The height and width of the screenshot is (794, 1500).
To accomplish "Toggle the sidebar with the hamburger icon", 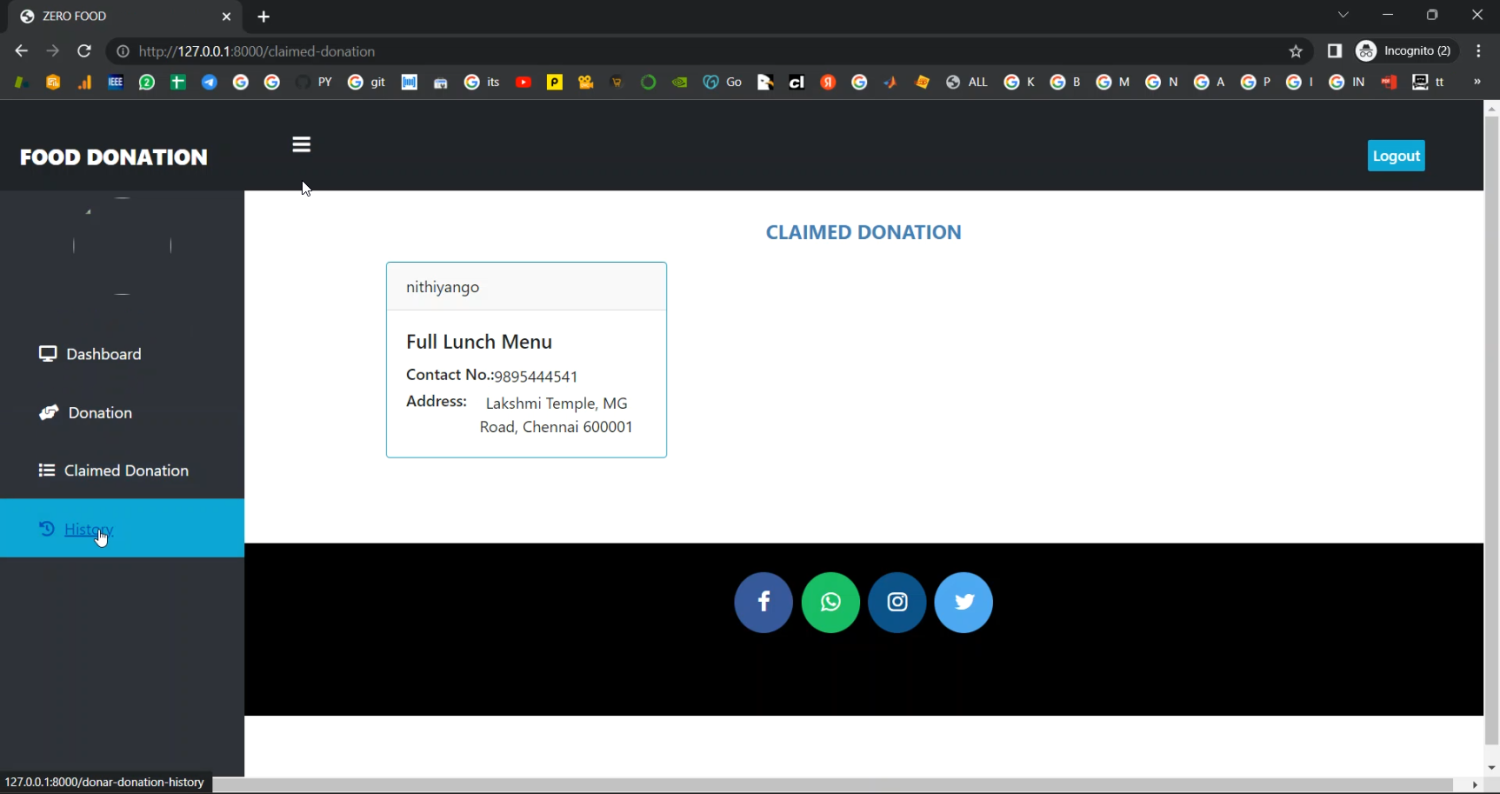I will pyautogui.click(x=301, y=145).
